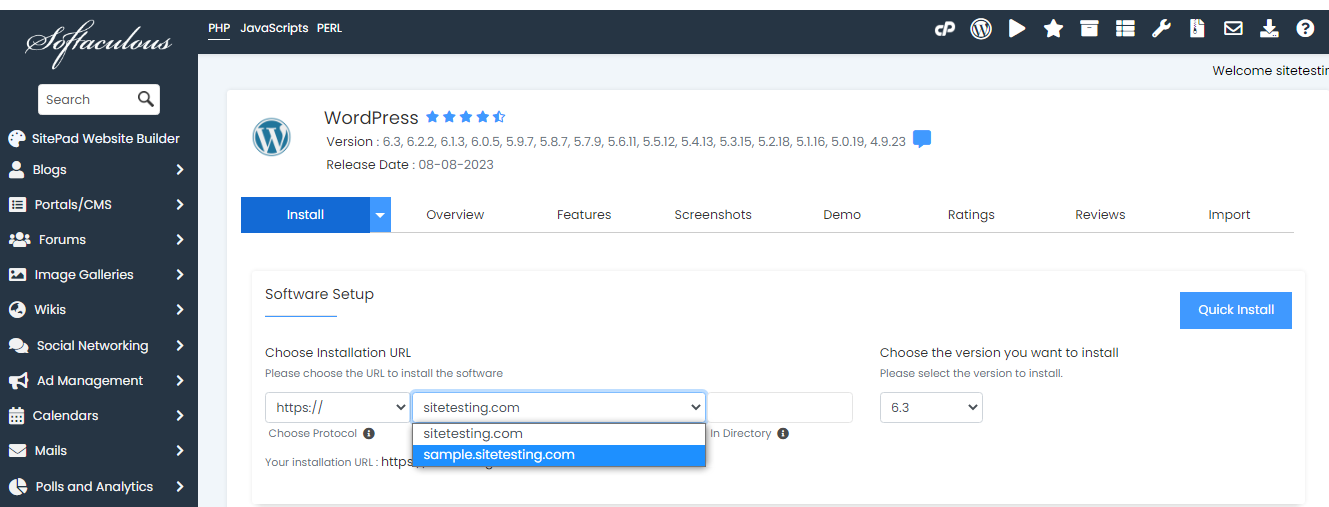The image size is (1329, 507).
Task: Open ratings via the star icon in top bar
Action: (x=1053, y=29)
